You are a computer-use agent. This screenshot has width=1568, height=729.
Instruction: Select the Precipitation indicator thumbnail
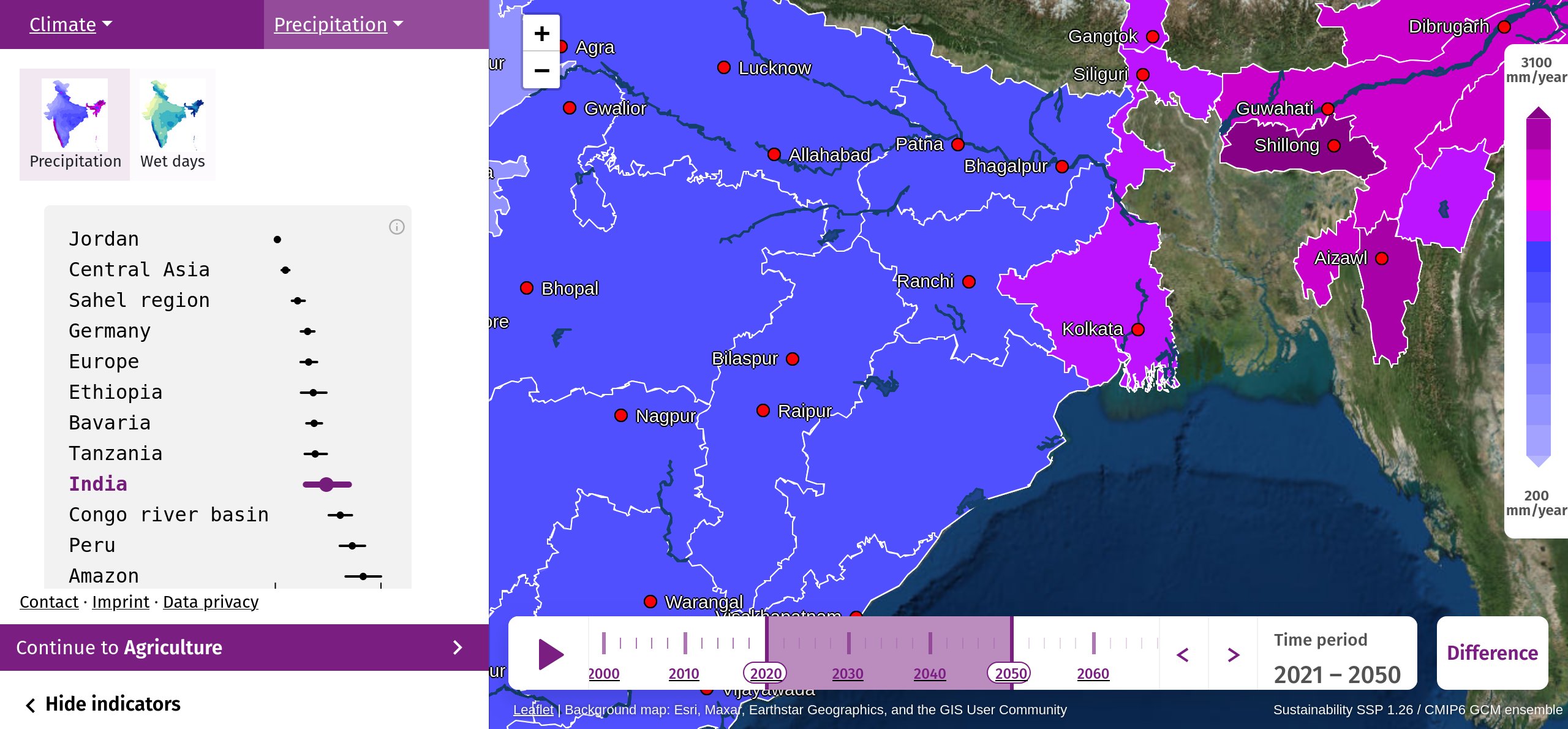[75, 124]
